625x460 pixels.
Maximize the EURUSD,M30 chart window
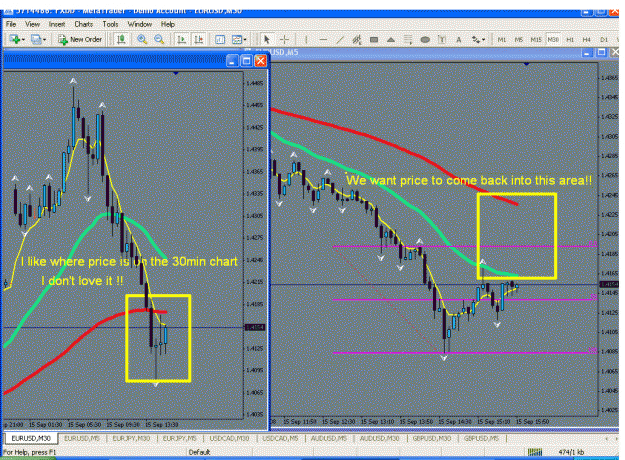[246, 61]
